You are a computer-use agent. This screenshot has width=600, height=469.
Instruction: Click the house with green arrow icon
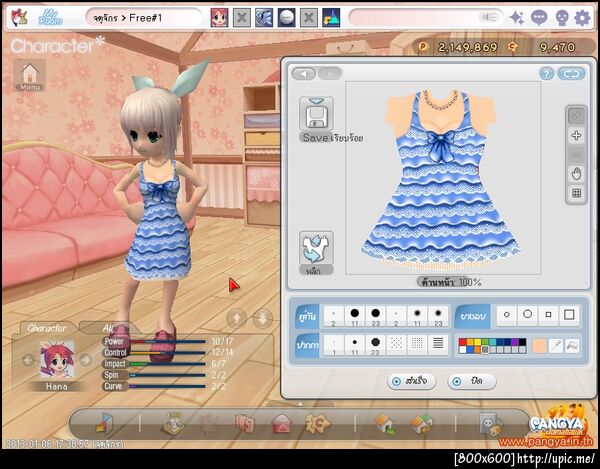coord(385,424)
